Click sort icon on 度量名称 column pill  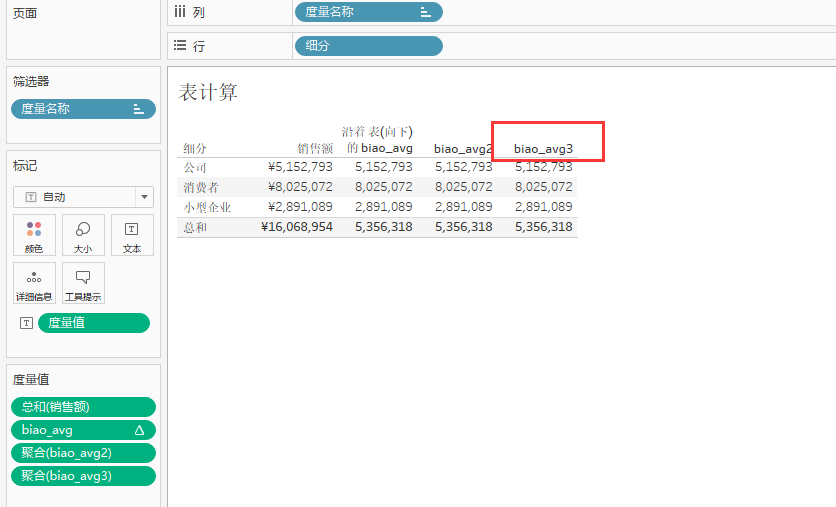coord(425,12)
